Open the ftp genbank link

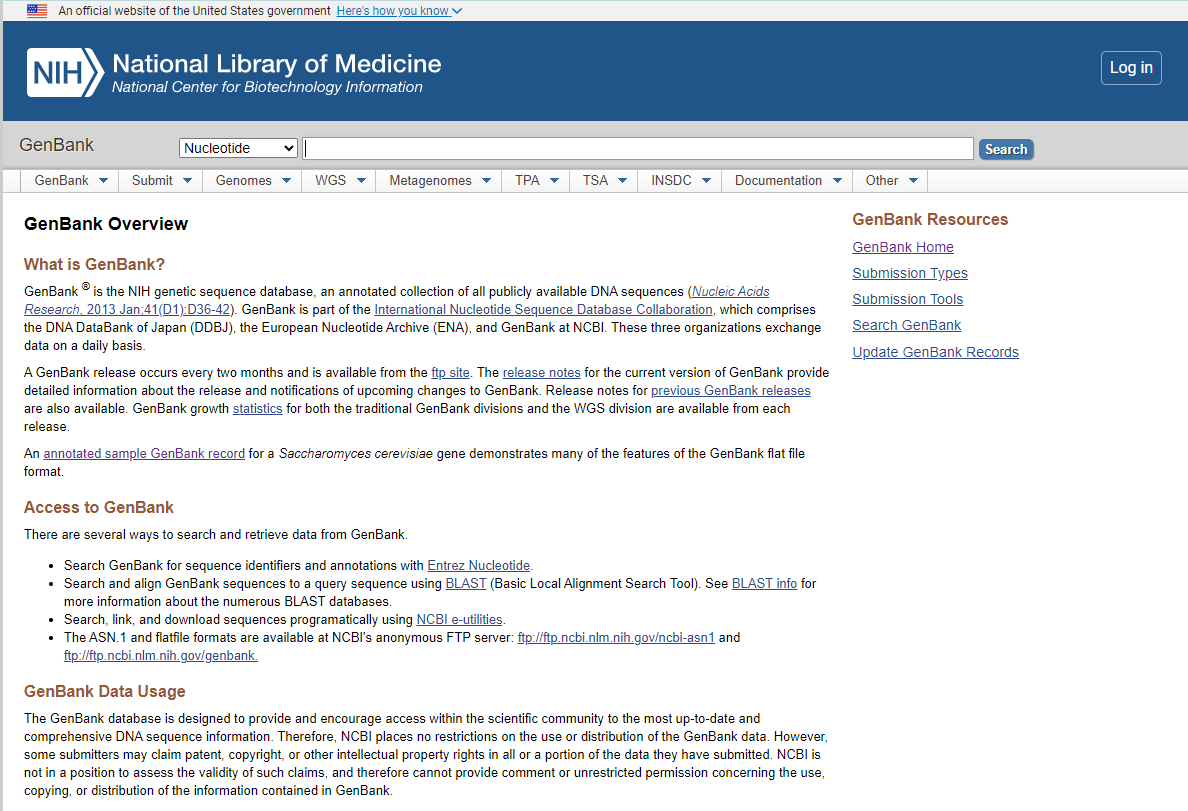tap(161, 656)
